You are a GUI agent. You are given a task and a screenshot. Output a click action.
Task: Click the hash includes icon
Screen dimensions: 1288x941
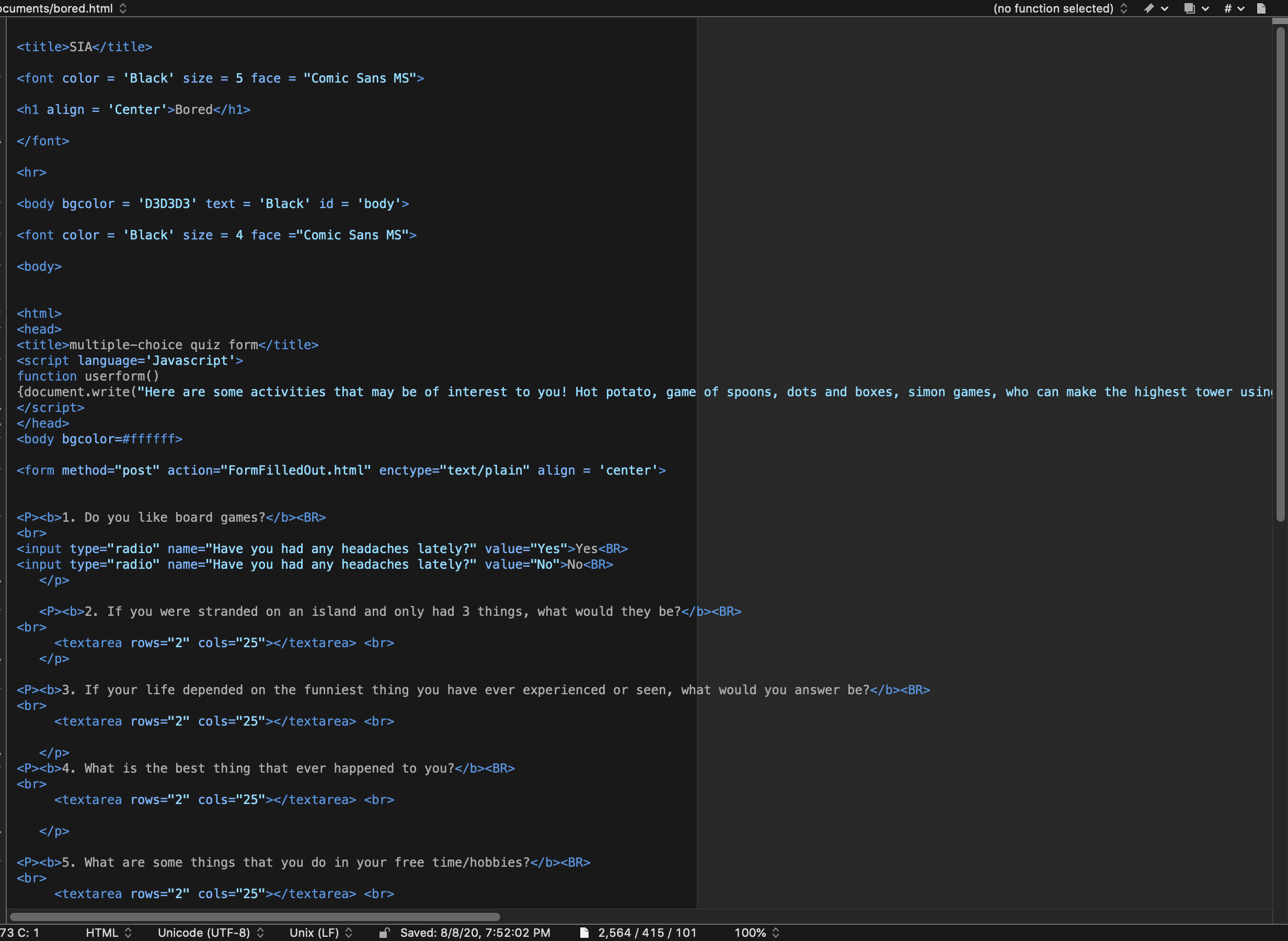[1228, 8]
